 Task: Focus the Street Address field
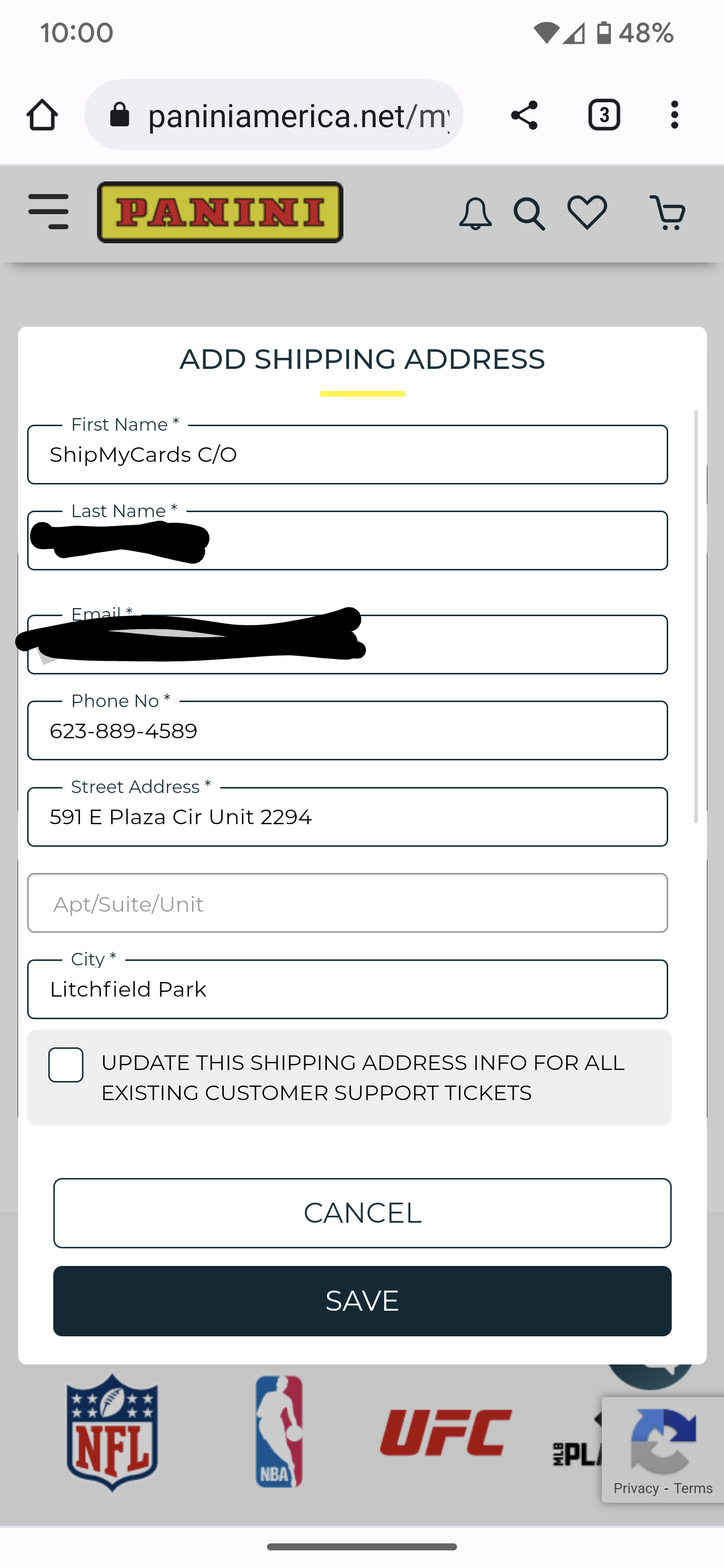point(348,817)
